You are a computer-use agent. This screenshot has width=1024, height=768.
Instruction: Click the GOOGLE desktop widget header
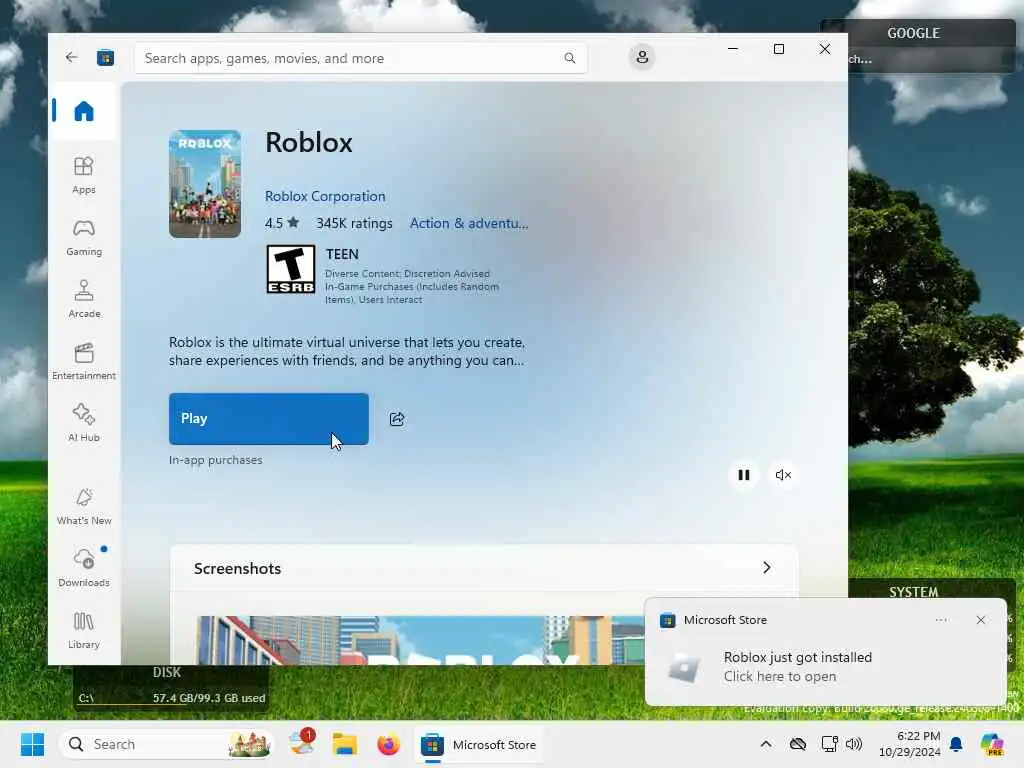(913, 33)
